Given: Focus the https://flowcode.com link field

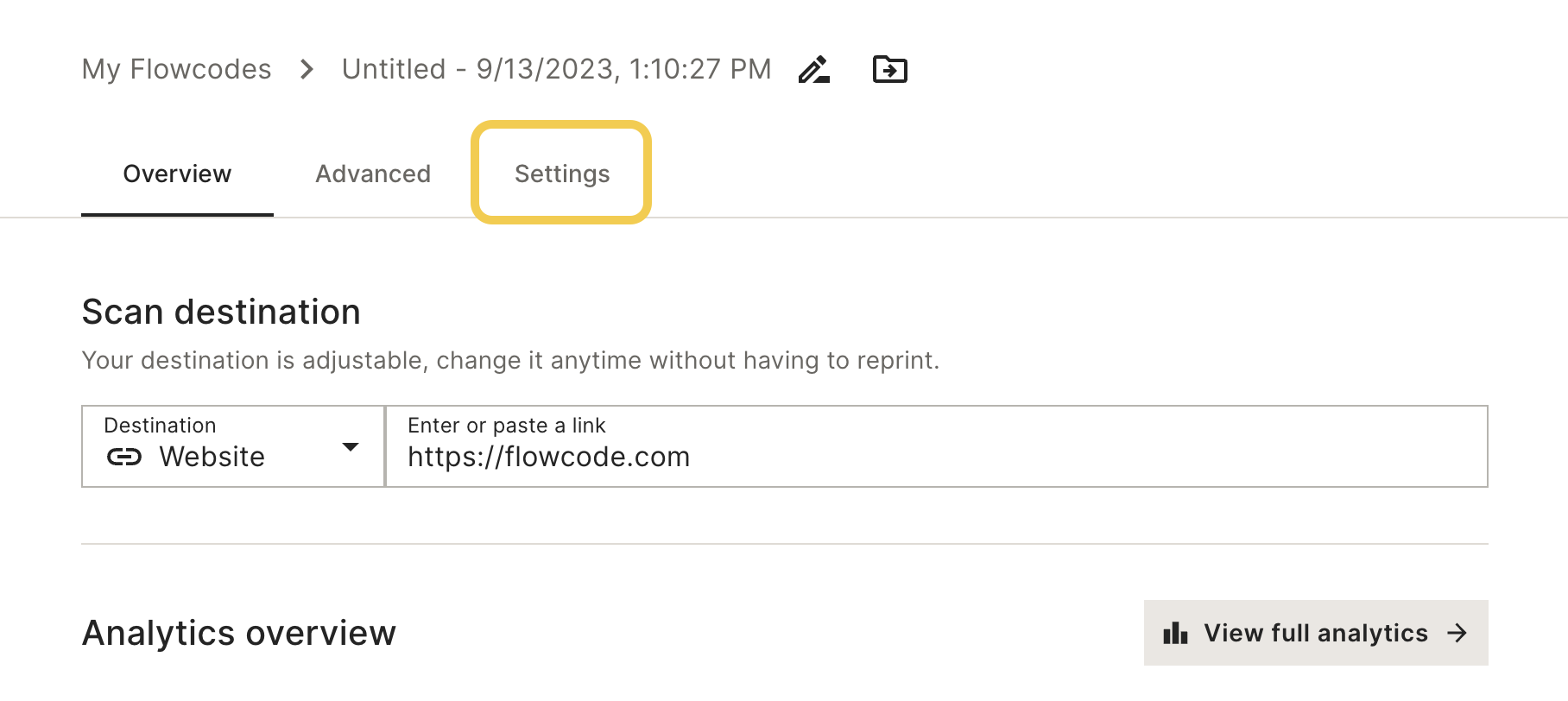Looking at the screenshot, I should coord(937,446).
